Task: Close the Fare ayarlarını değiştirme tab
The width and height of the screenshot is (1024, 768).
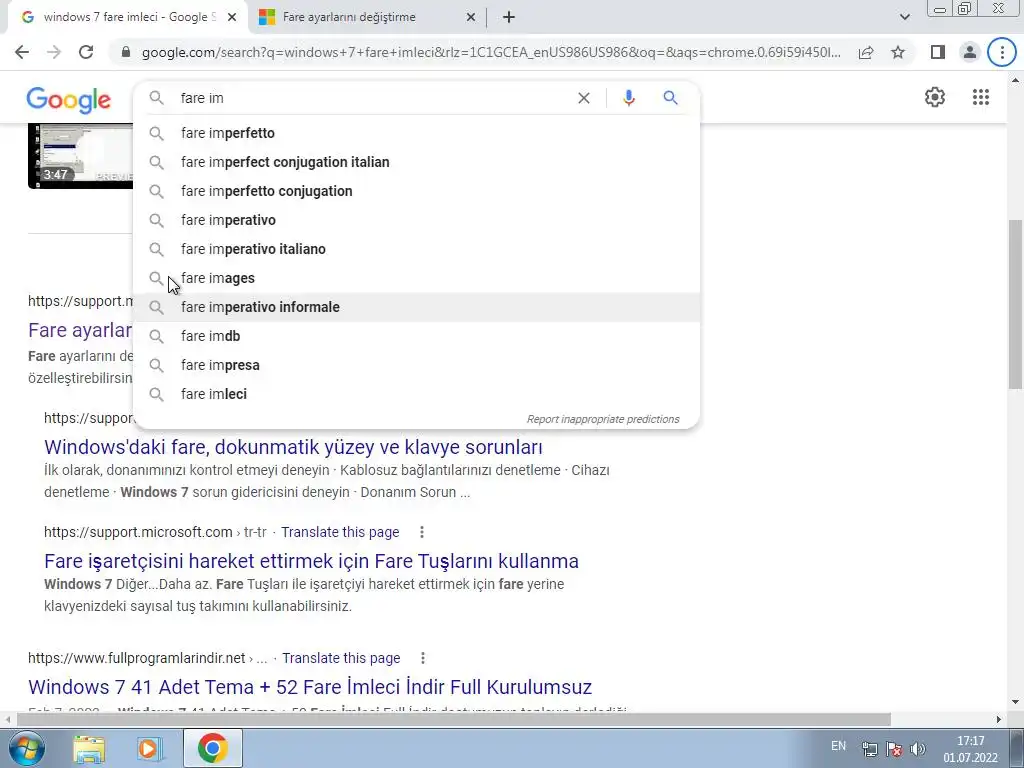Action: pos(470,17)
